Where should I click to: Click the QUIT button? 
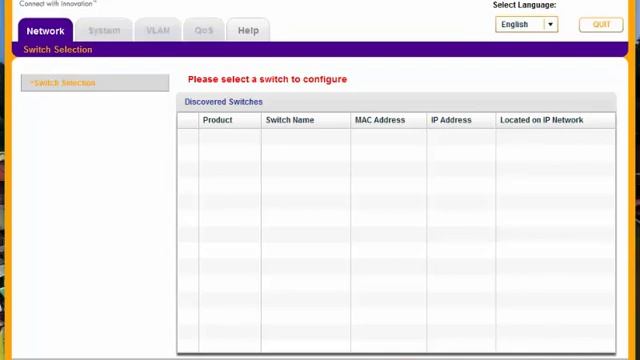click(x=601, y=24)
